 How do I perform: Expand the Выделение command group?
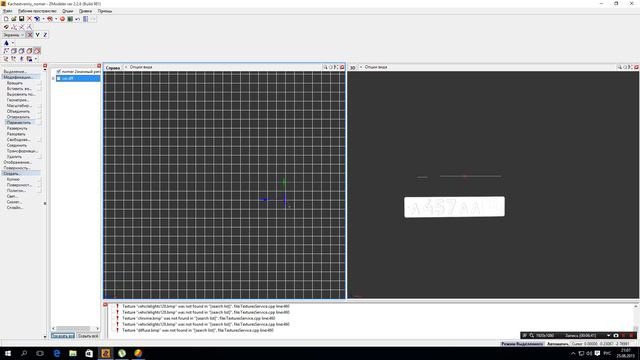(15, 71)
